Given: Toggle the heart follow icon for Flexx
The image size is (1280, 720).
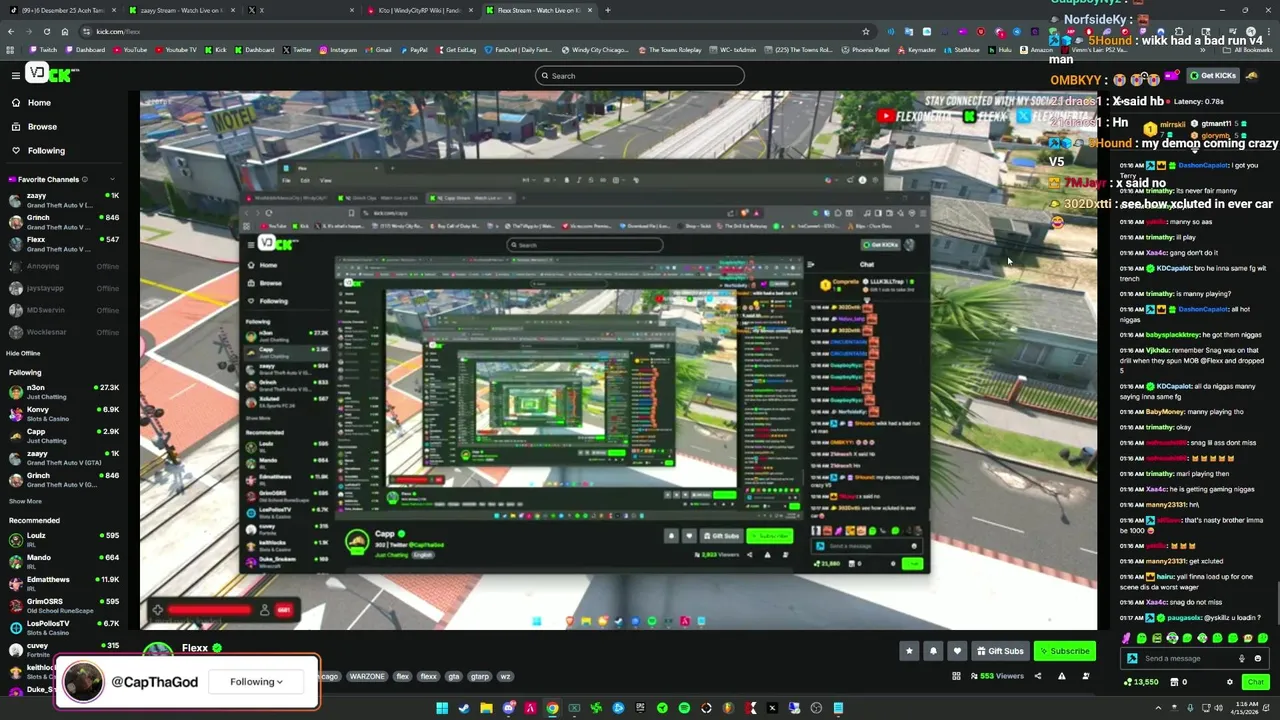Looking at the screenshot, I should [957, 651].
